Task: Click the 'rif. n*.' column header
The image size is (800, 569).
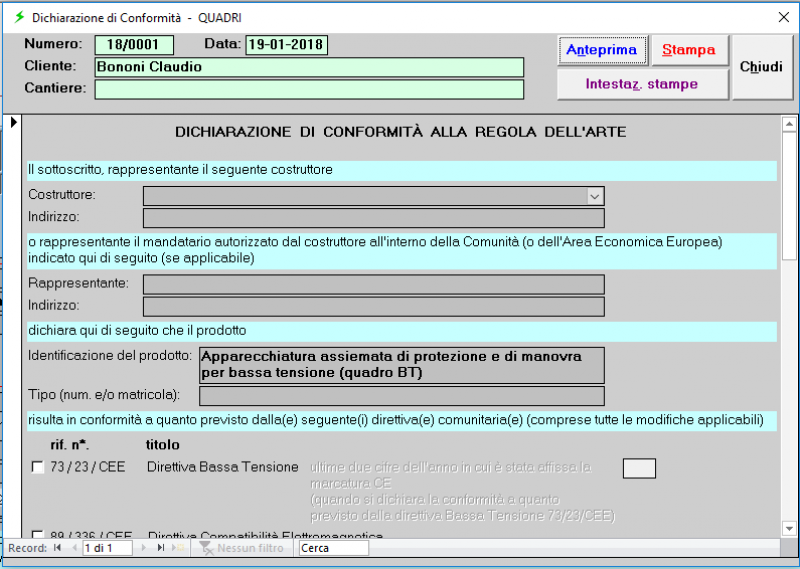Action: 70,445
